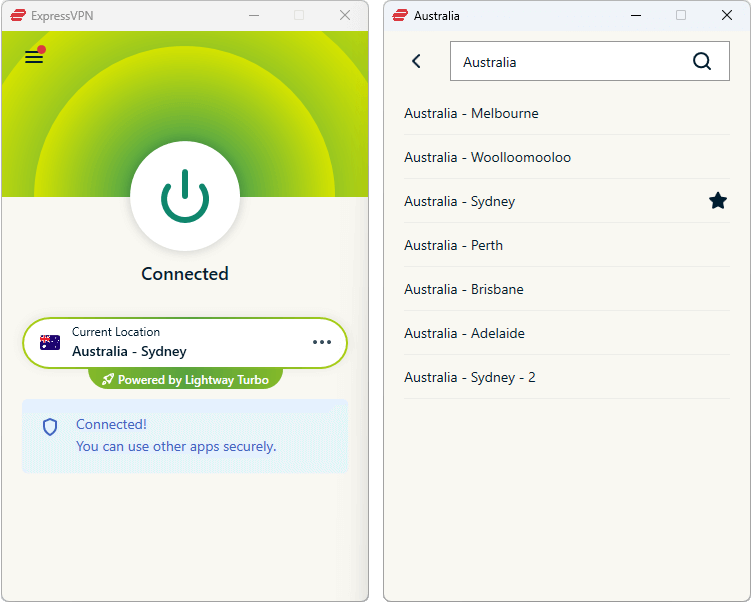The width and height of the screenshot is (752, 603).
Task: Toggle favorite star for Australia - Sydney
Action: [x=717, y=201]
